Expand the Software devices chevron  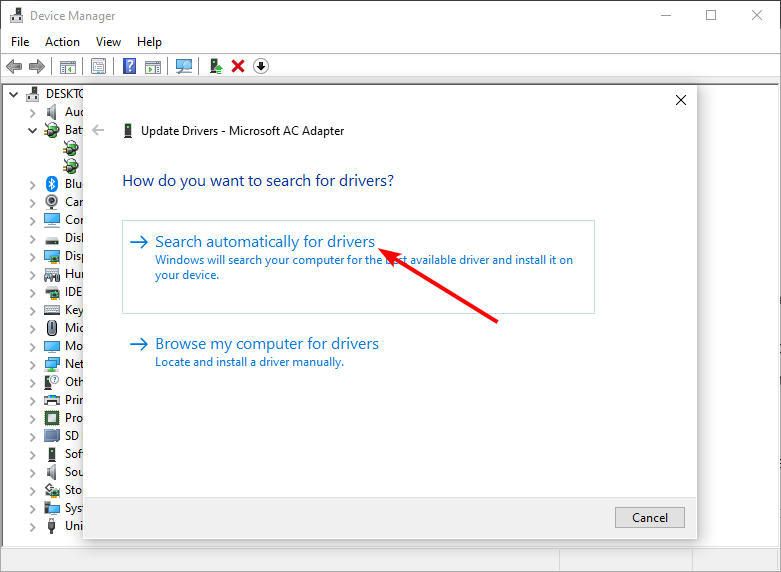click(33, 455)
